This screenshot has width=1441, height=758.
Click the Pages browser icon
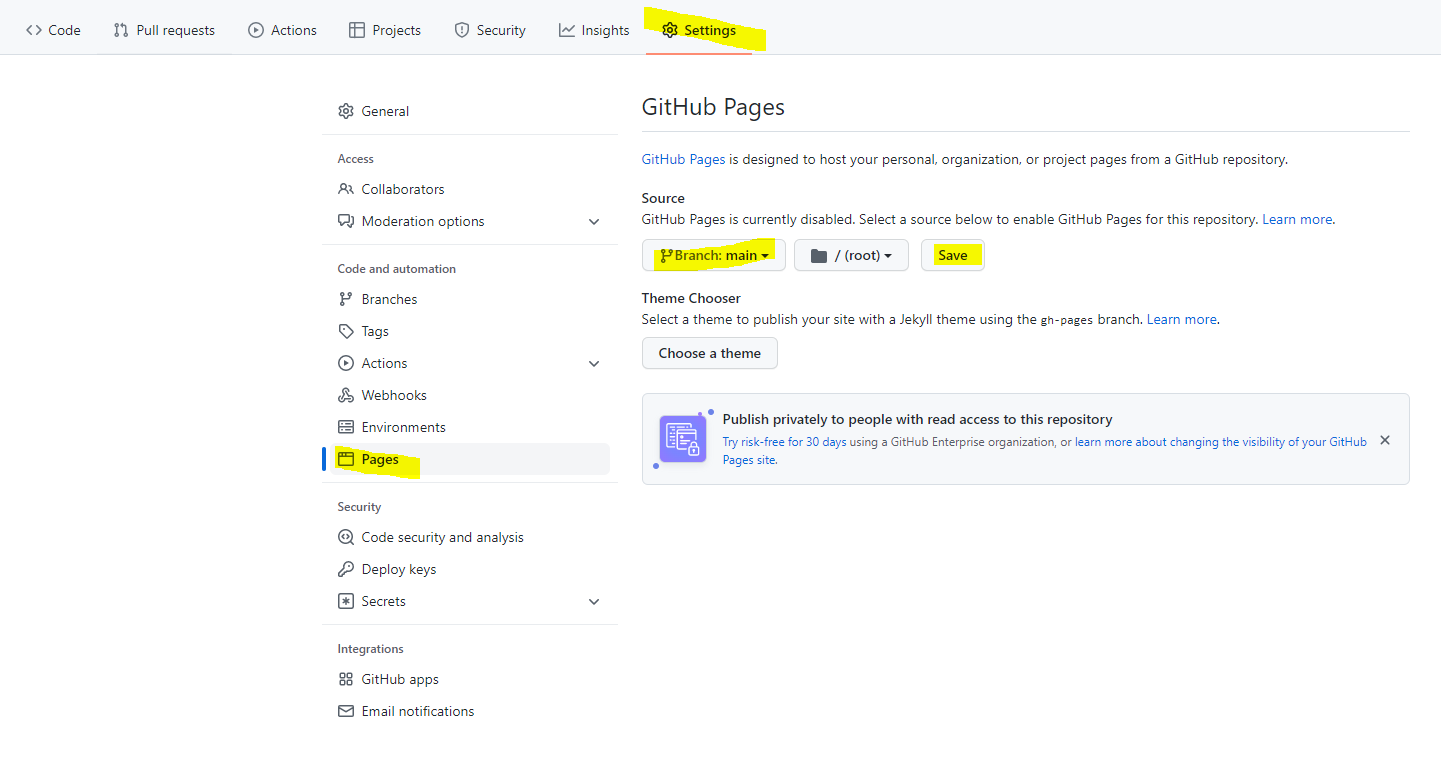(x=346, y=459)
